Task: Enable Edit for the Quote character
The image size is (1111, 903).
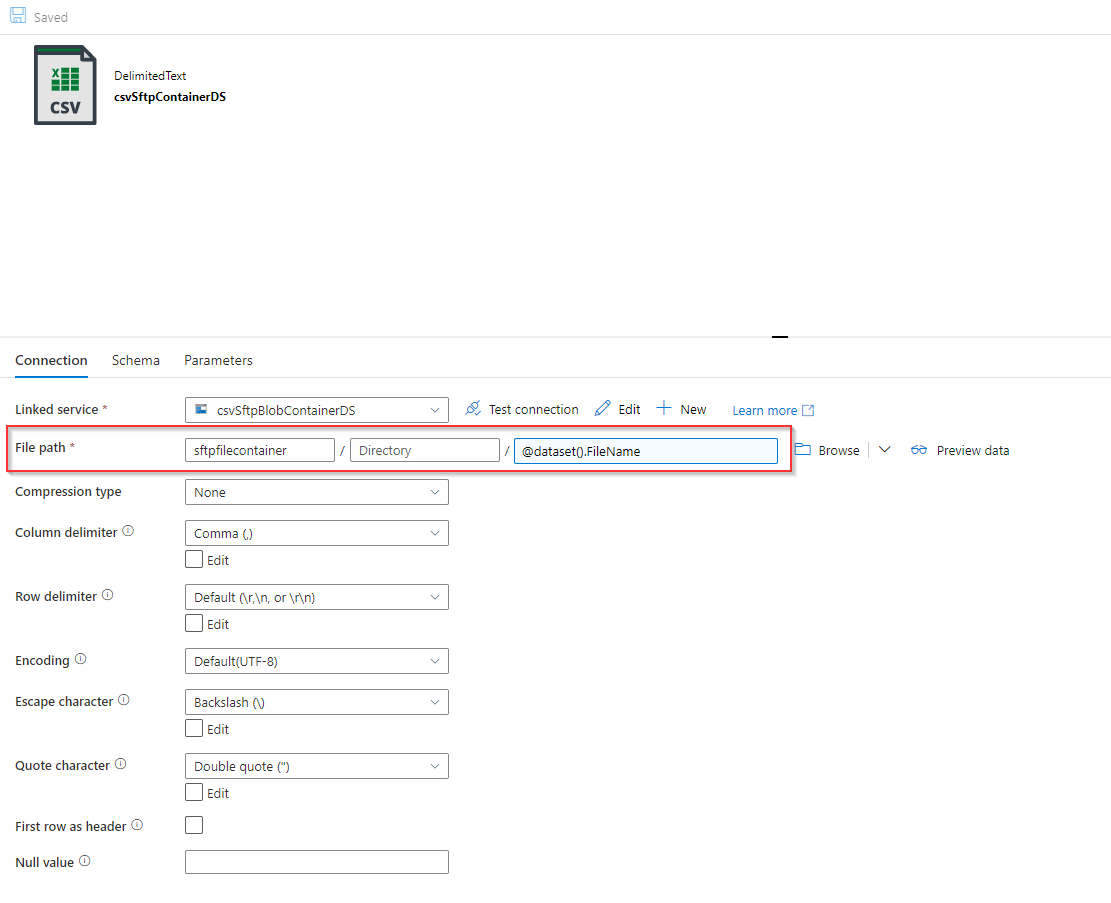Action: tap(195, 792)
